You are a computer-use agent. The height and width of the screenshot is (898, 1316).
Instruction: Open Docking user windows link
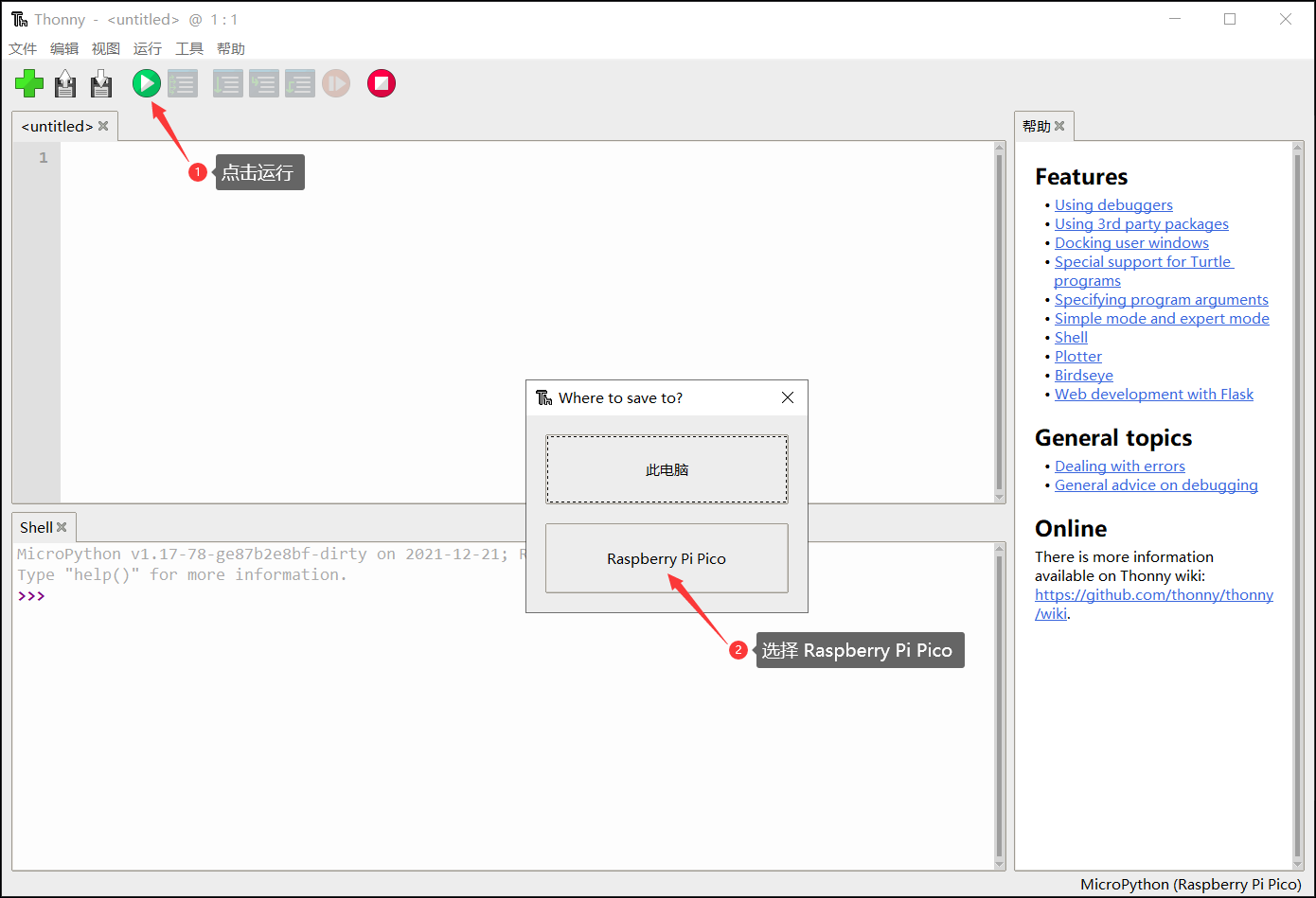coord(1131,242)
